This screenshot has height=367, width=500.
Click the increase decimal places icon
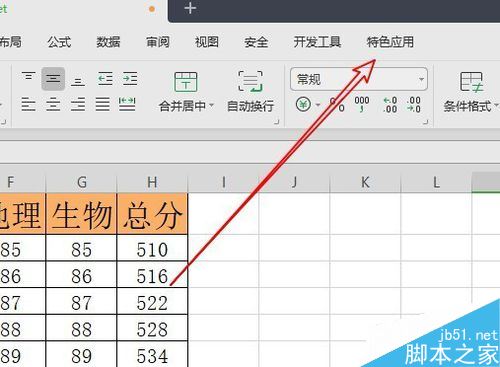390,105
